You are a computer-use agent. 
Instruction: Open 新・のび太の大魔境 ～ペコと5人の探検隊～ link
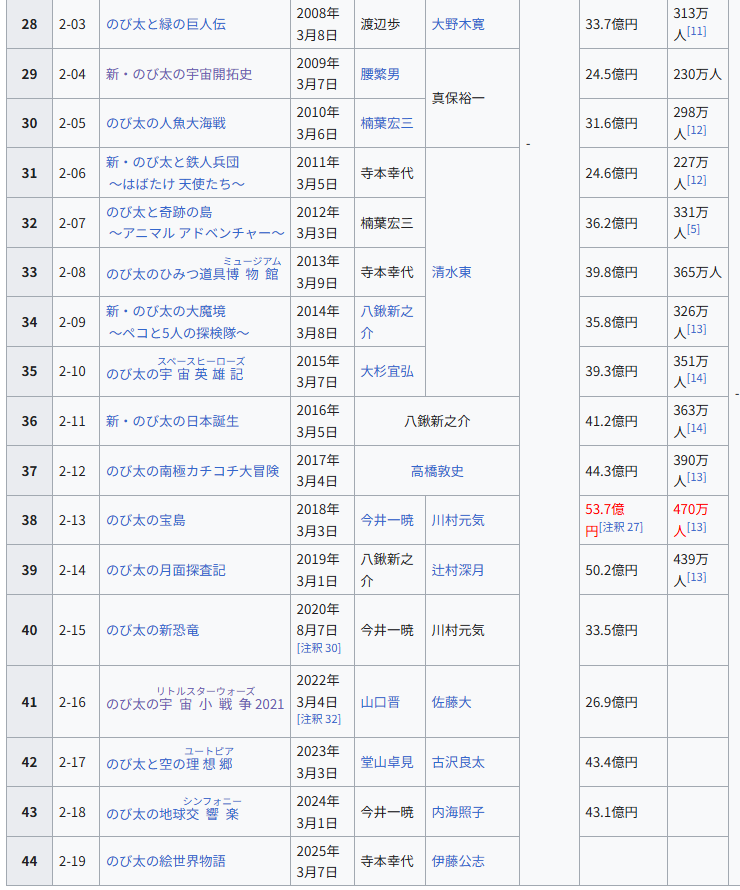(x=178, y=322)
